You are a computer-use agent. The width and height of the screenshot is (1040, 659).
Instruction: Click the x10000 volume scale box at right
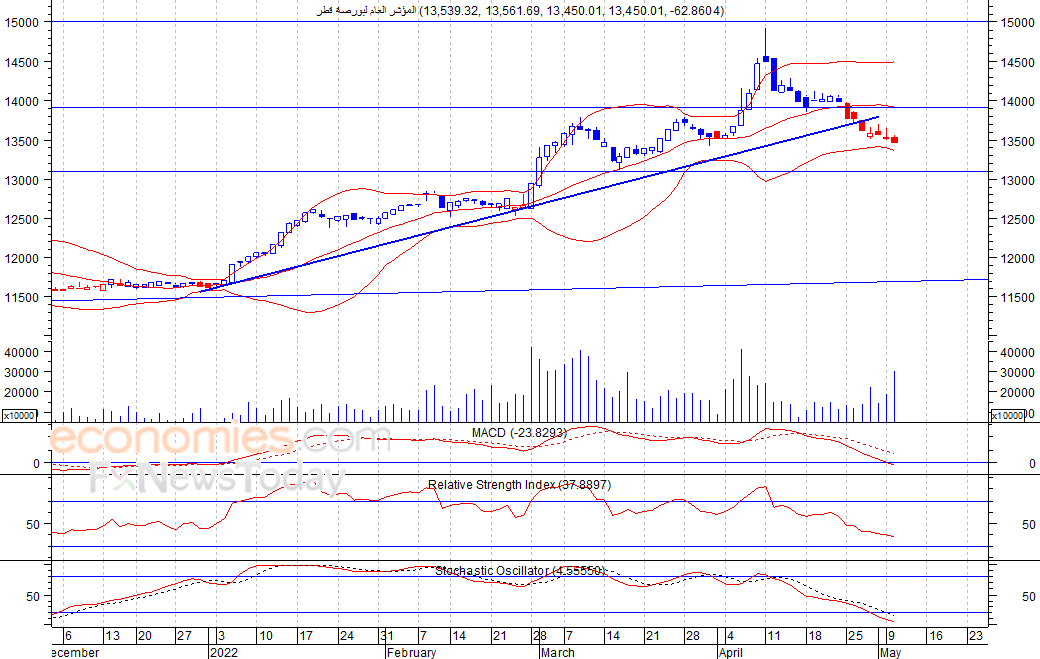[x=1007, y=416]
